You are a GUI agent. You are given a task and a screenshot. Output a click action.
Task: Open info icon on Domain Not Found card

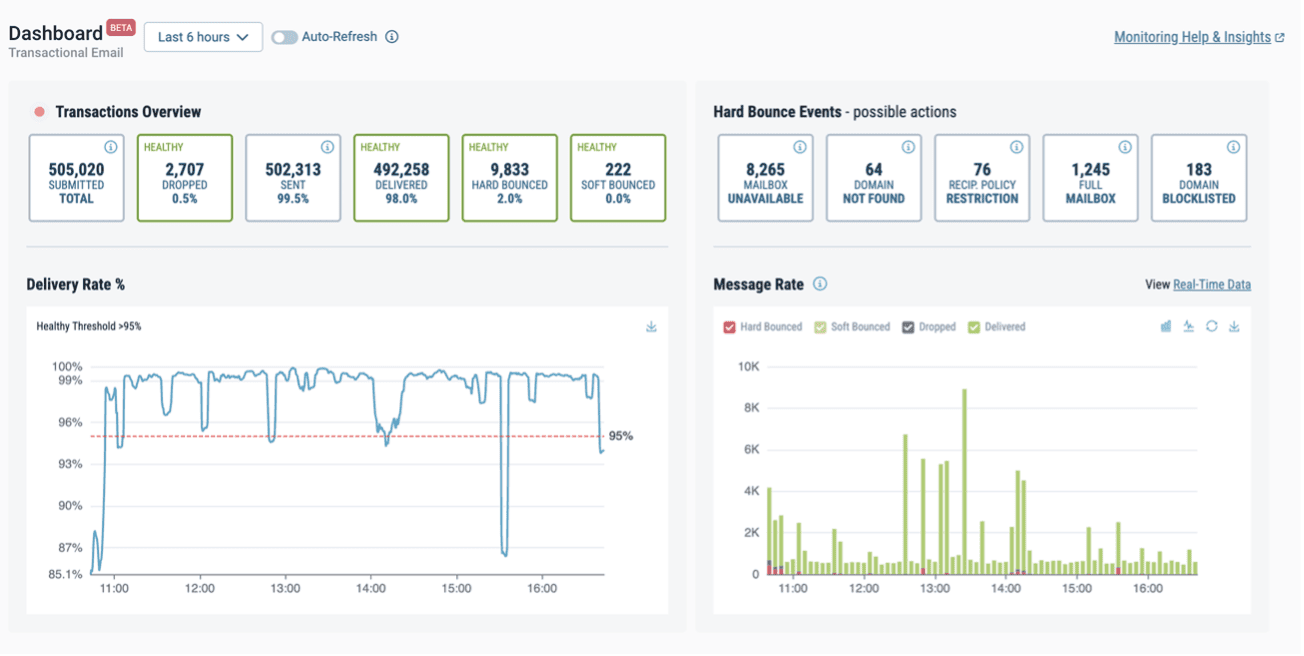(908, 147)
